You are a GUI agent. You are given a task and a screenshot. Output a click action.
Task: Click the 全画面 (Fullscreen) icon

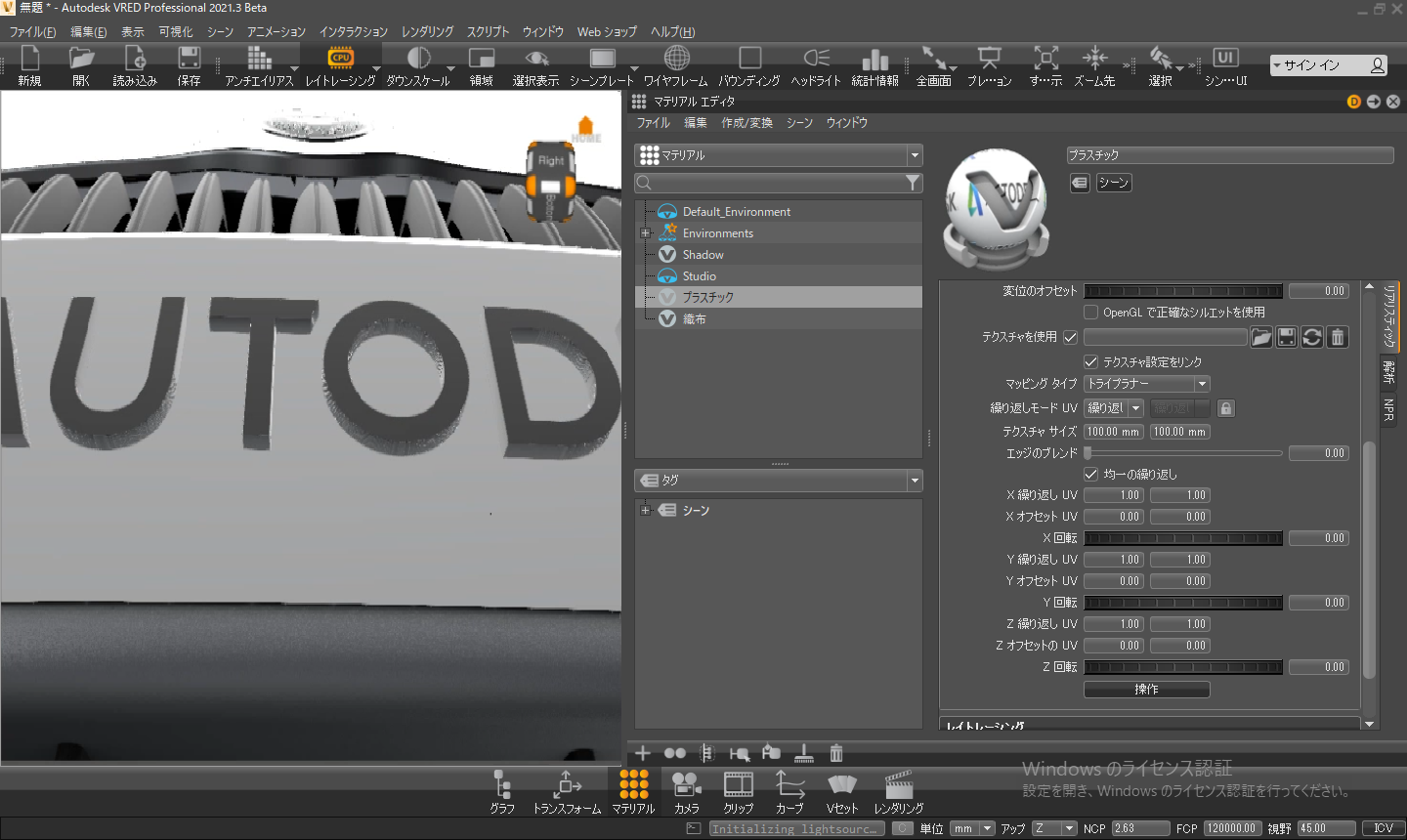[934, 59]
